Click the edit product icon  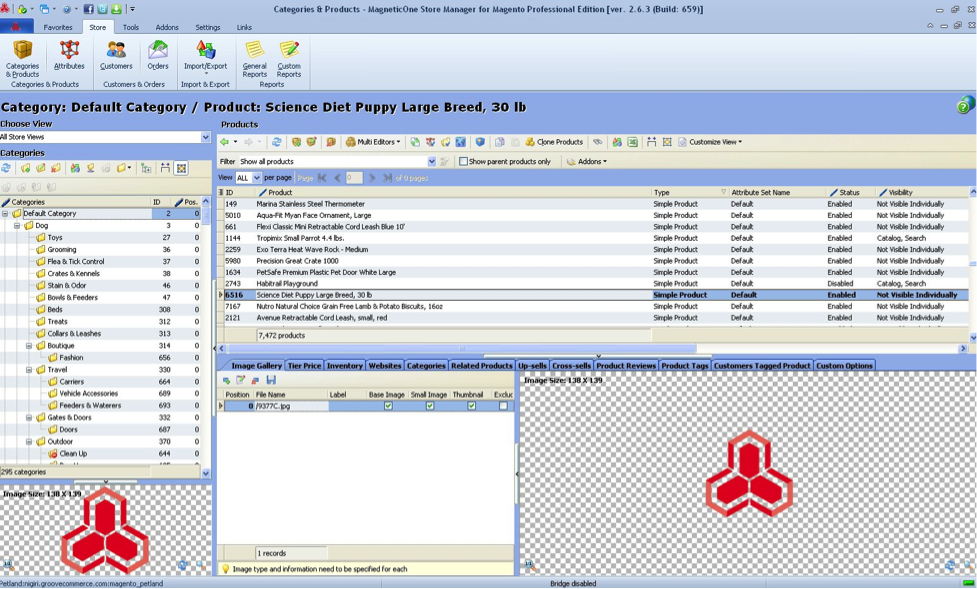click(312, 142)
